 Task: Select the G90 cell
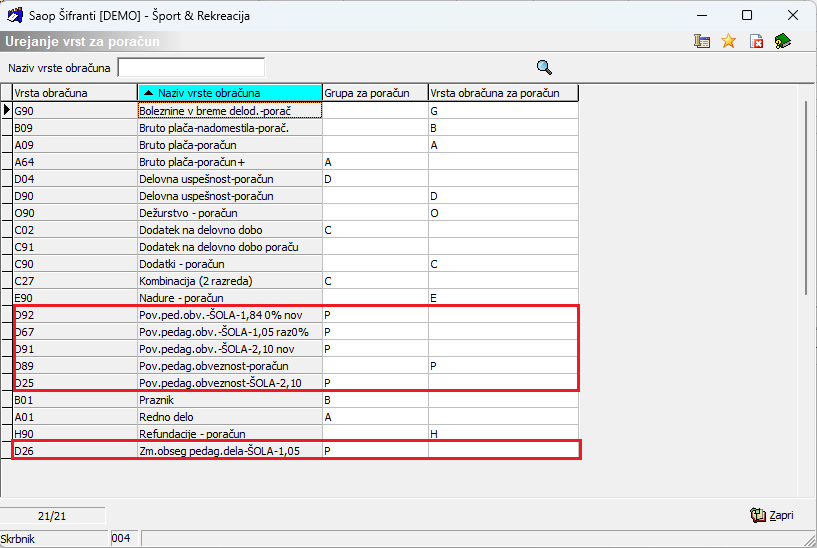click(75, 110)
